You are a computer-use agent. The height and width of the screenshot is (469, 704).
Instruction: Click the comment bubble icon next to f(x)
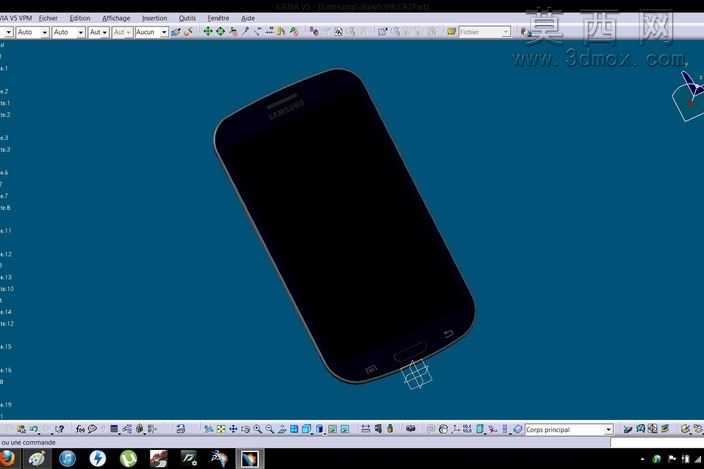tap(92, 429)
